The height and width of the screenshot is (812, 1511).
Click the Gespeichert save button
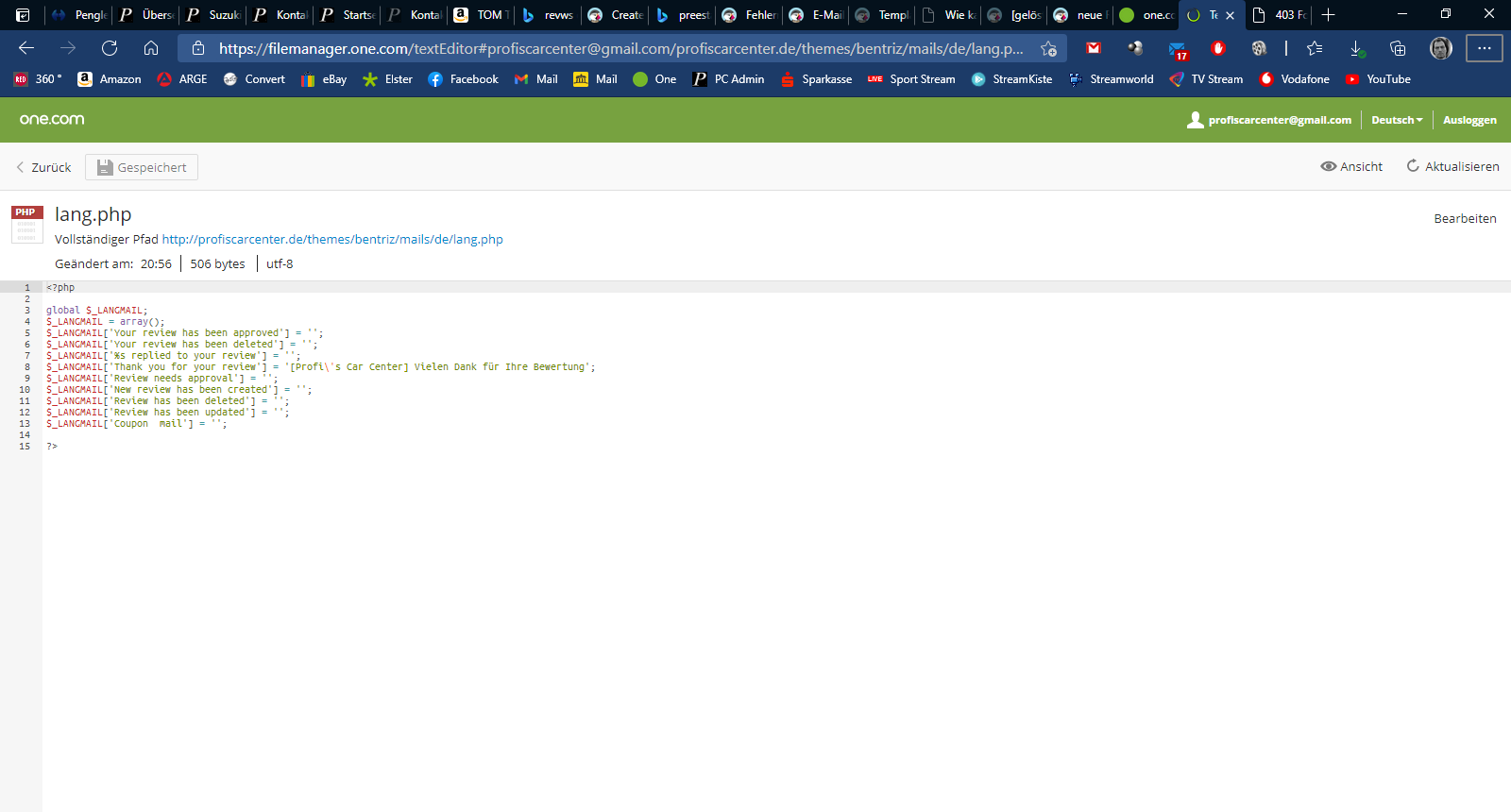pos(142,167)
